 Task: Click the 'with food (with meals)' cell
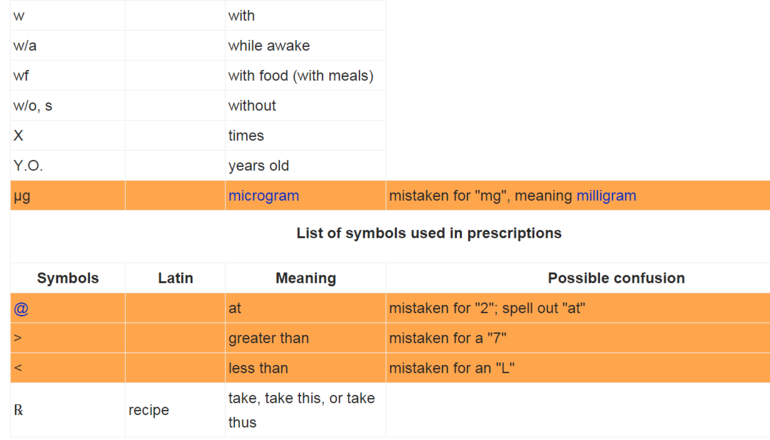pyautogui.click(x=300, y=76)
